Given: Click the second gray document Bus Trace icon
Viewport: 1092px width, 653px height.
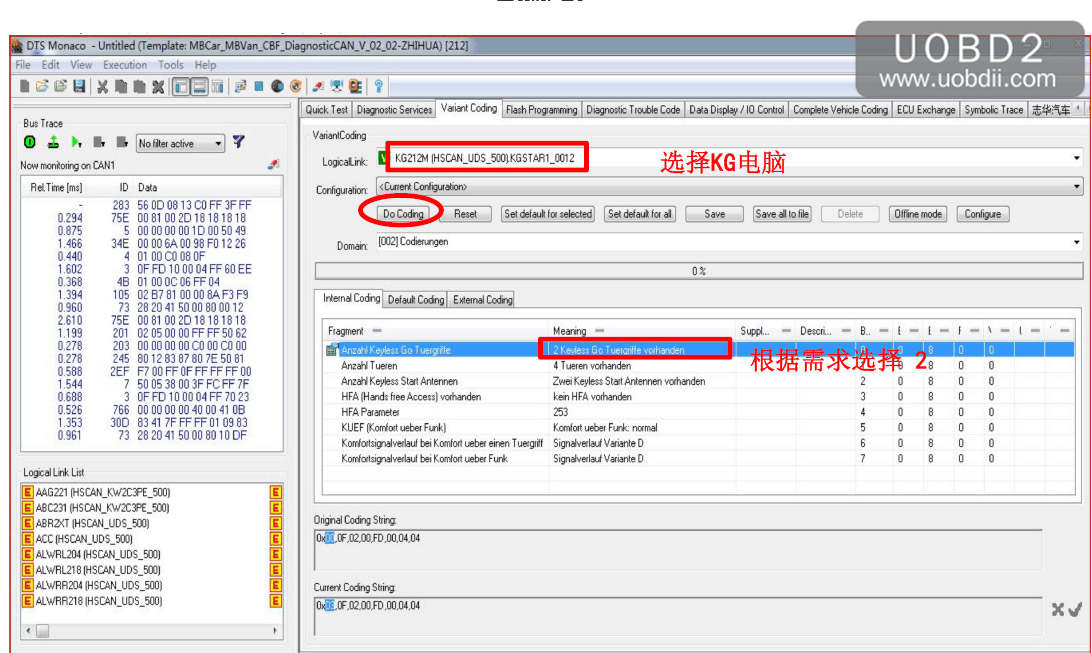Looking at the screenshot, I should [x=122, y=142].
